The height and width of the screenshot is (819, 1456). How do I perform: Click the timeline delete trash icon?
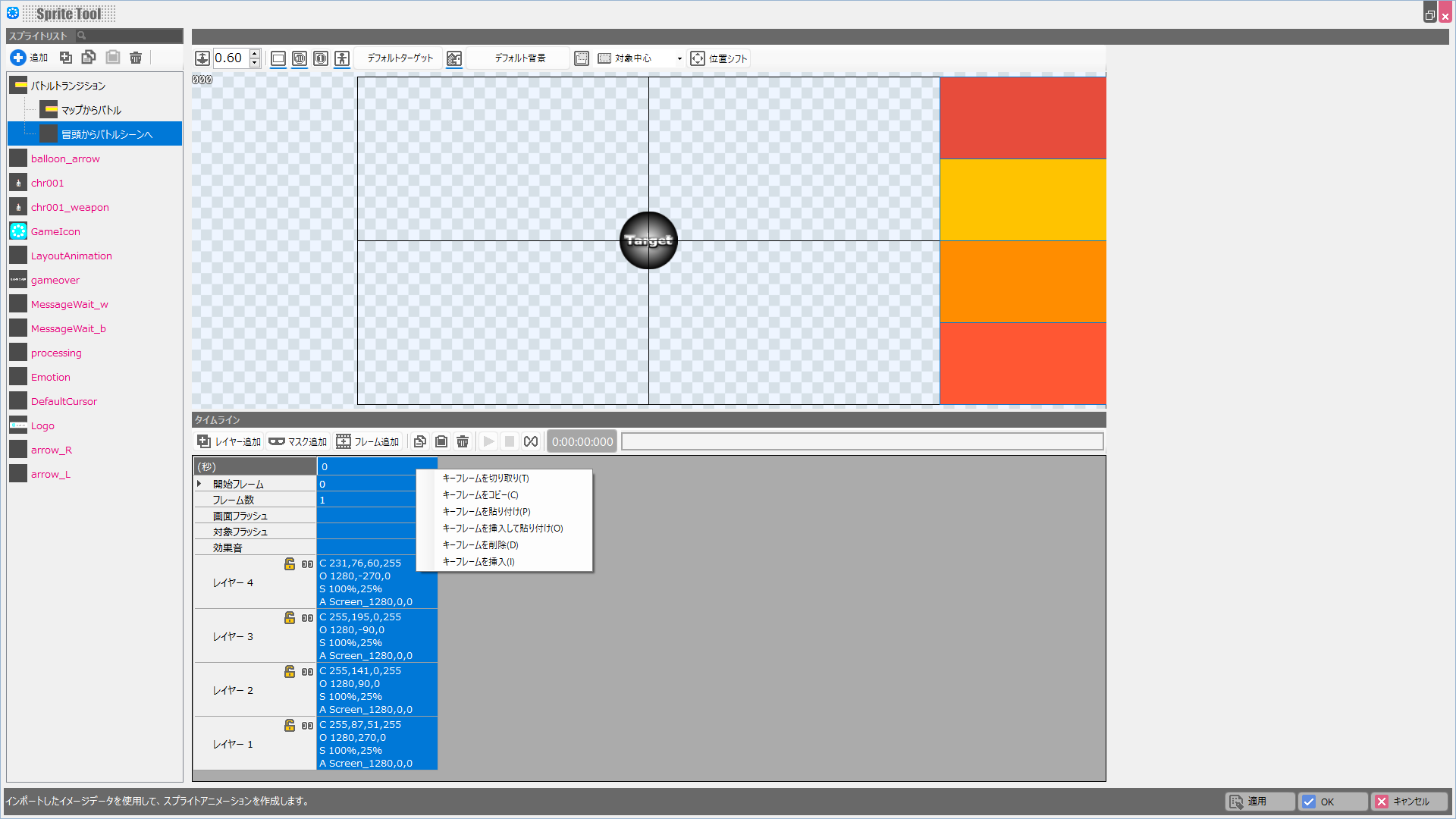click(463, 441)
